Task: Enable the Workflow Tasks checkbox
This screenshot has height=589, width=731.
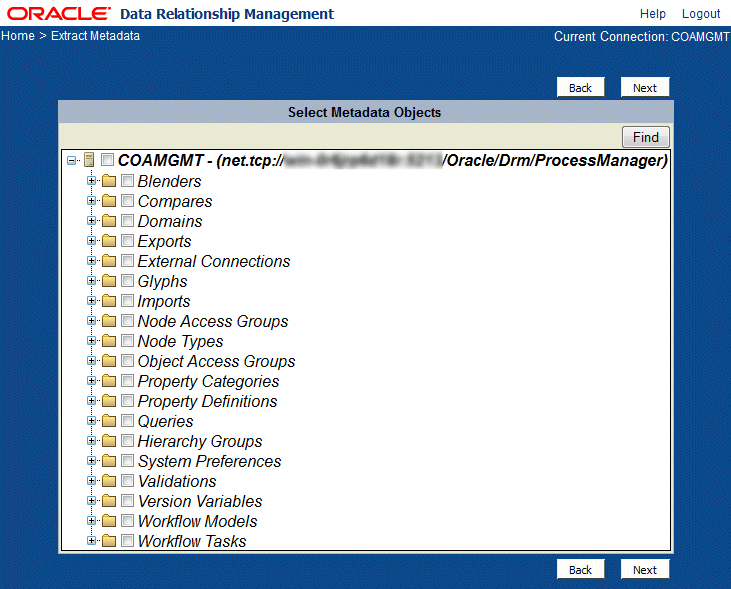Action: (127, 541)
